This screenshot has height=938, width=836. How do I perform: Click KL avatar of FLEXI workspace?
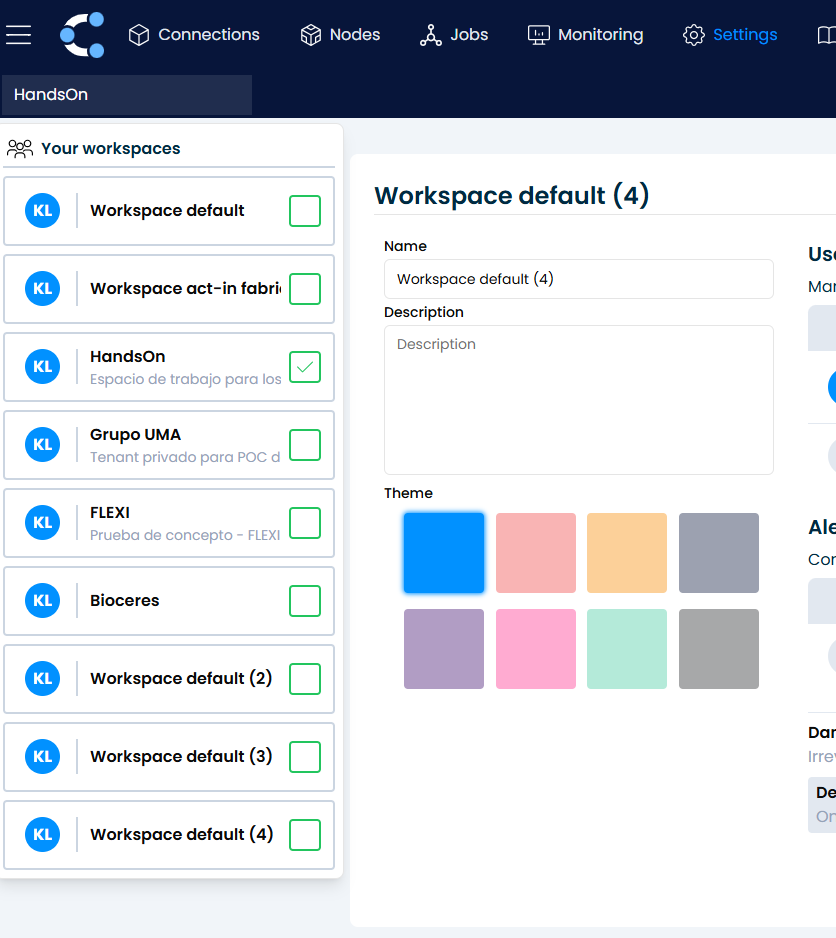[x=42, y=523]
